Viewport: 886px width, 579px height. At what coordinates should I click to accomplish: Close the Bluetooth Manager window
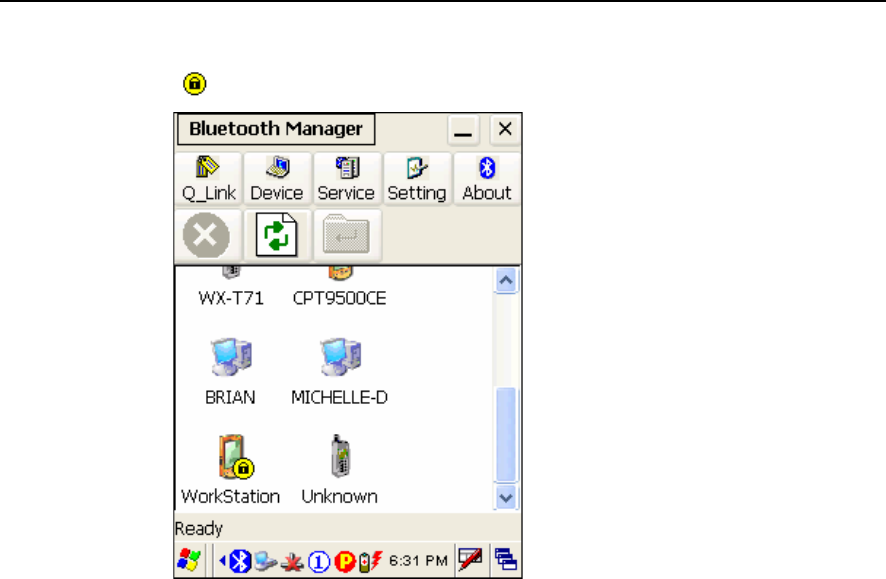pyautogui.click(x=505, y=129)
